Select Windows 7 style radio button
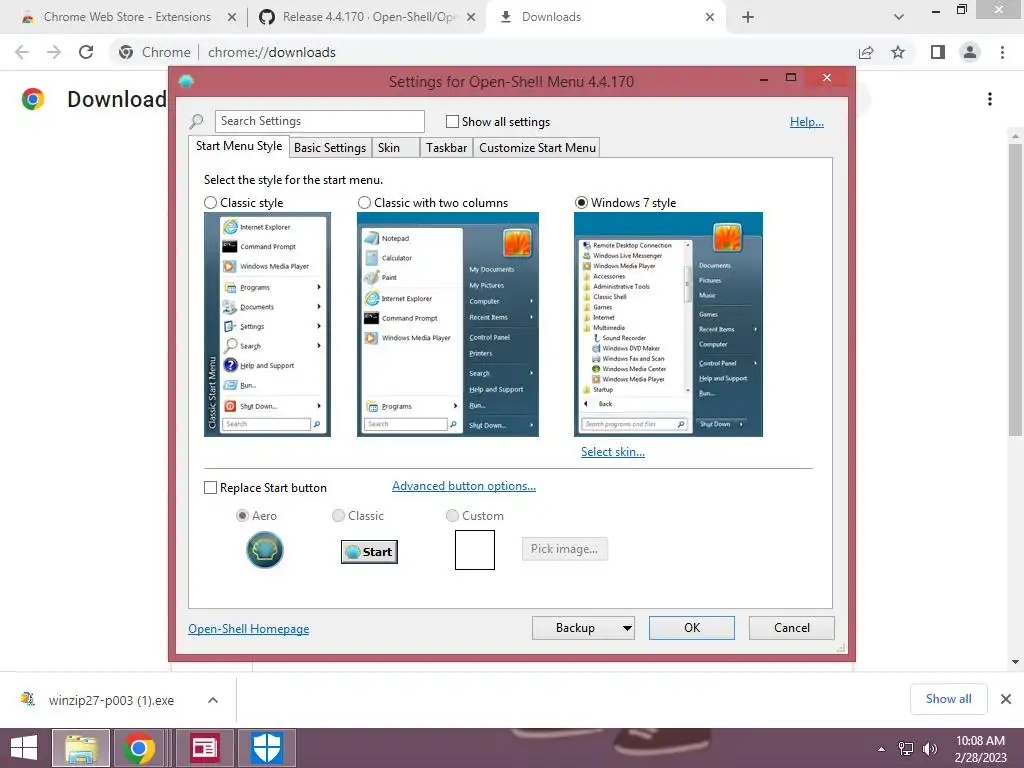 (581, 203)
